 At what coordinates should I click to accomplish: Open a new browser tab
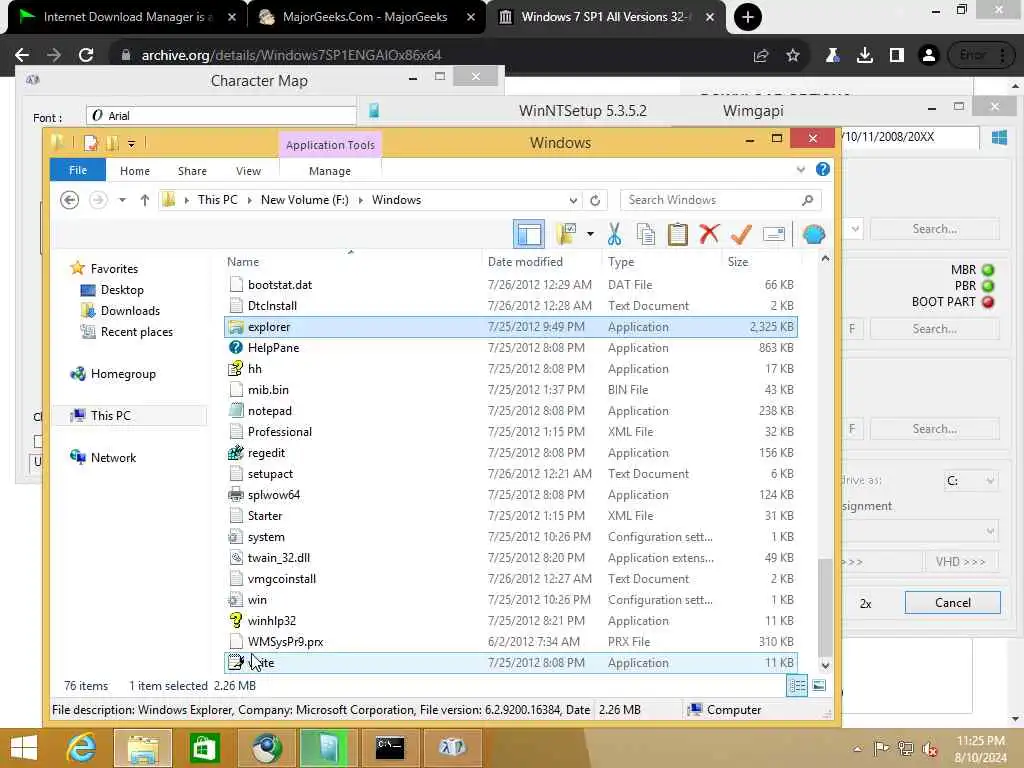point(748,17)
